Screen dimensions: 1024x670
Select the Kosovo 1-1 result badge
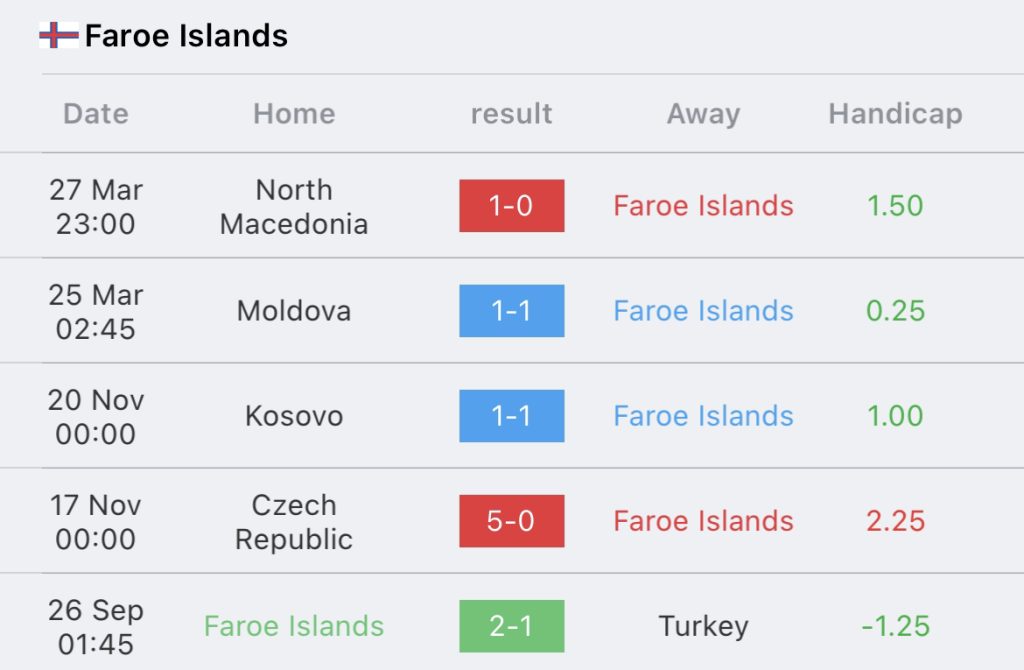point(511,416)
